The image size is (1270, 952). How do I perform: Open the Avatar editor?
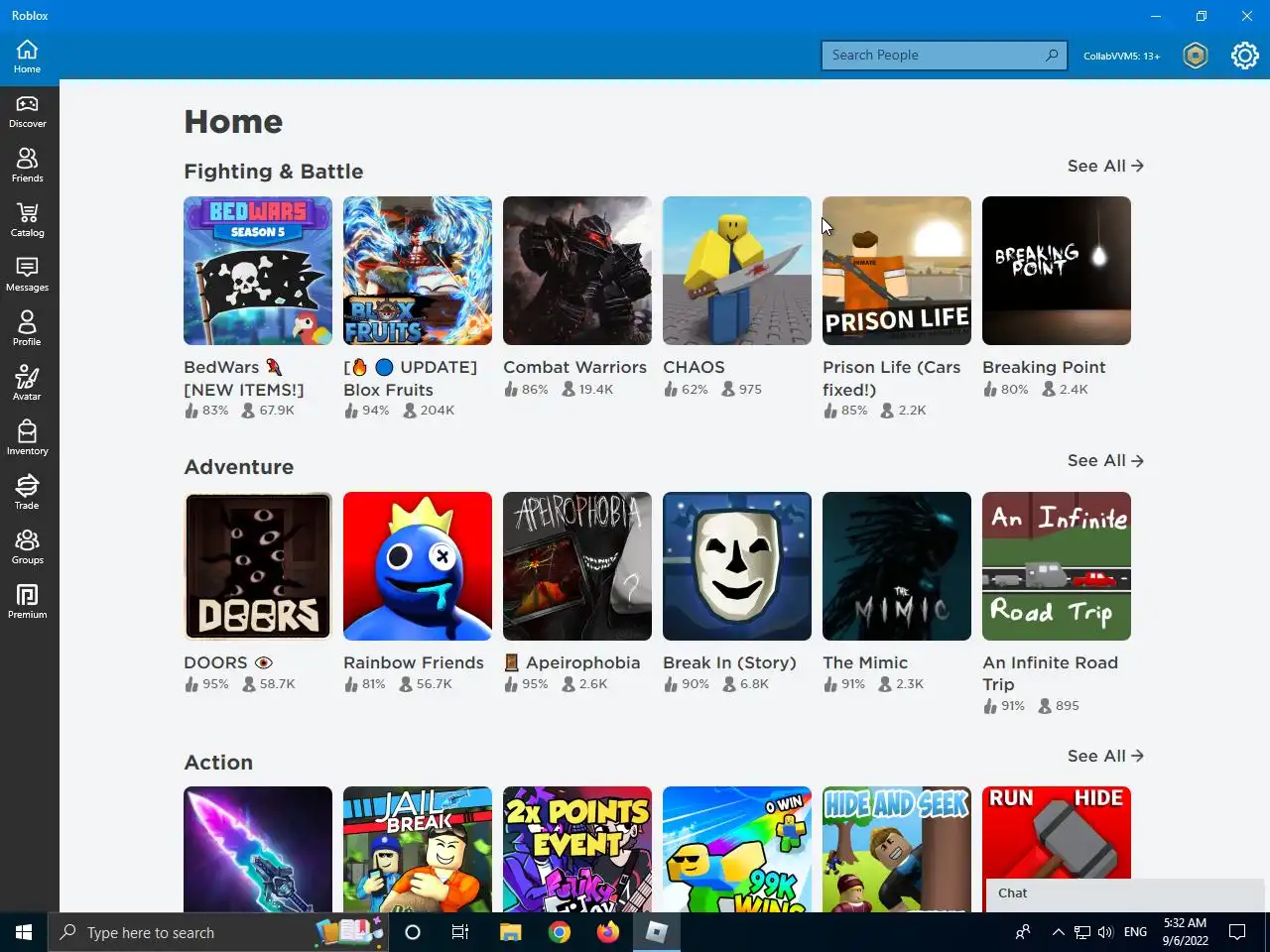click(x=28, y=384)
